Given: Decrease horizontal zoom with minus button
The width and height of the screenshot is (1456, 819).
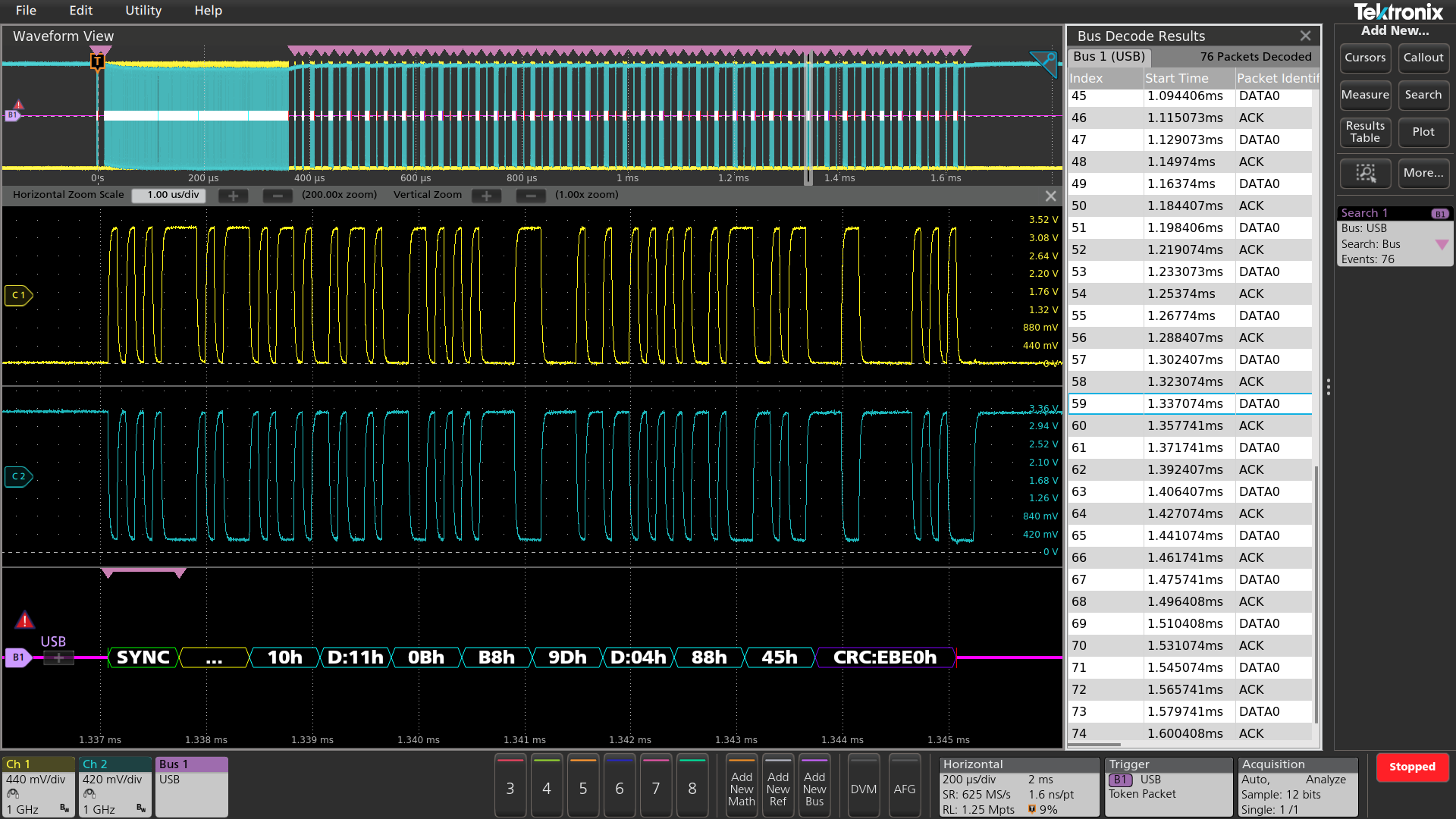Looking at the screenshot, I should tap(278, 196).
